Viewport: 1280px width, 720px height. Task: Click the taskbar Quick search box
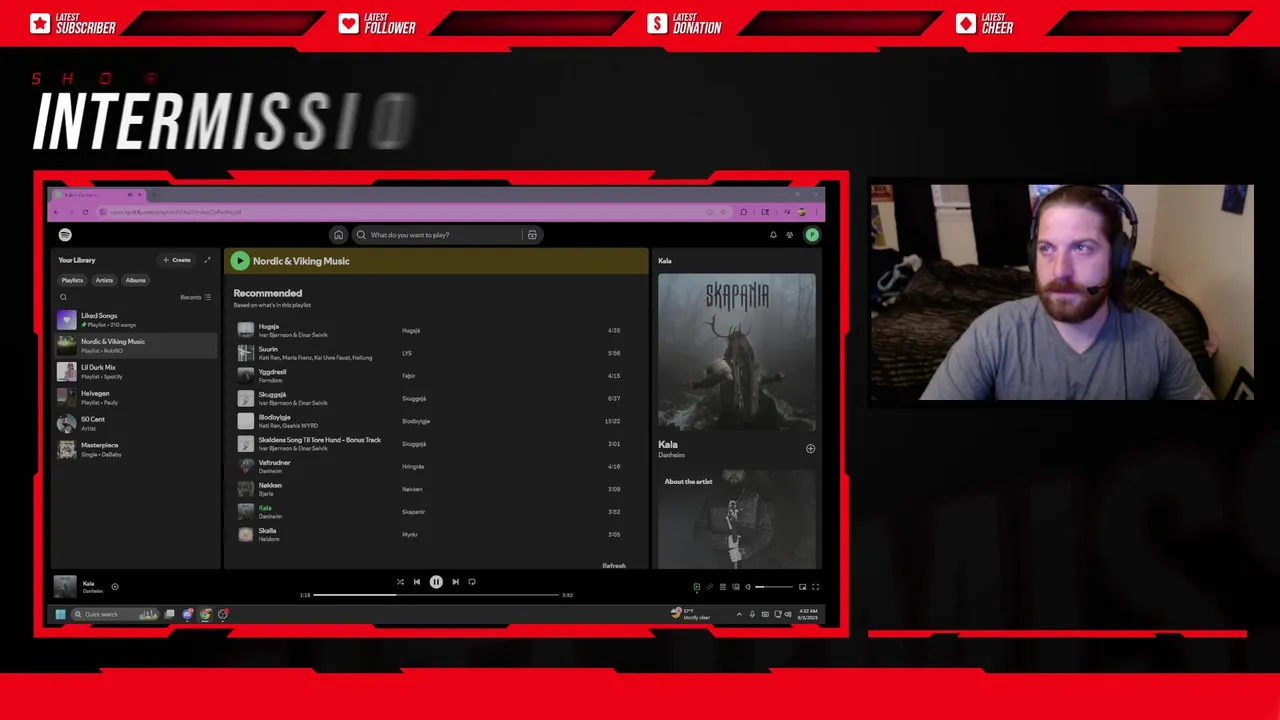(115, 614)
